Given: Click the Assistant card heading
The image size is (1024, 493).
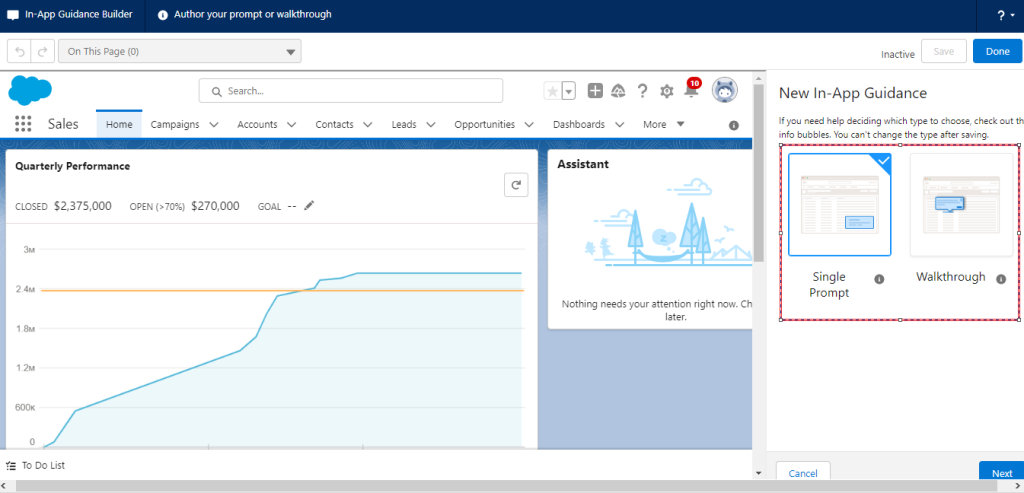Looking at the screenshot, I should click(x=583, y=164).
